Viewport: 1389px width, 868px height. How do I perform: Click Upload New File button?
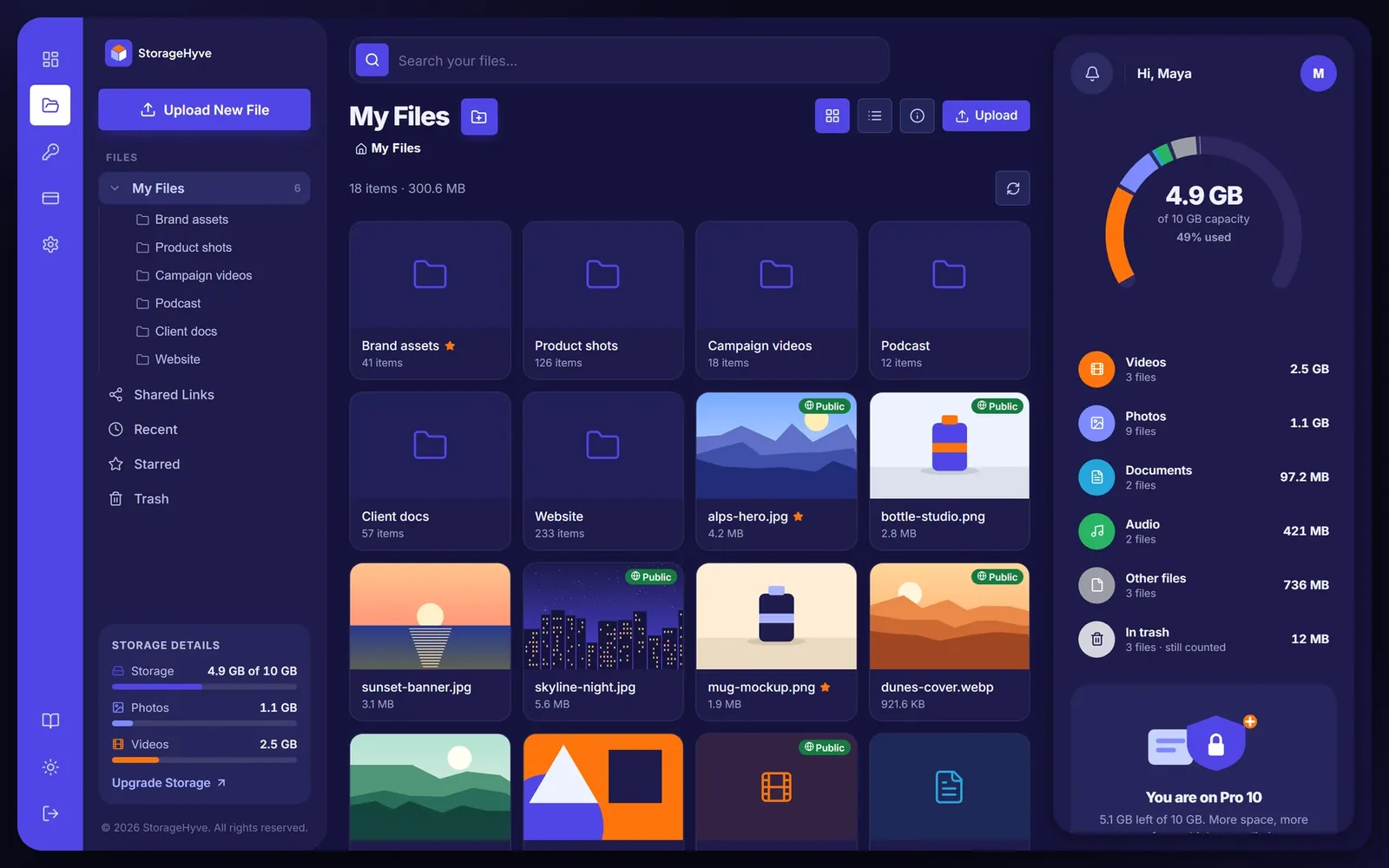click(204, 109)
